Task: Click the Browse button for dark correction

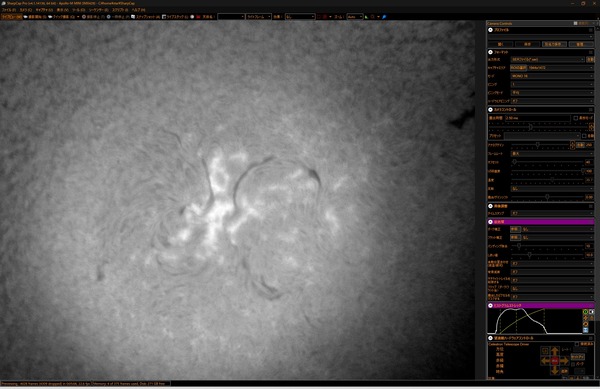Action: click(x=515, y=229)
